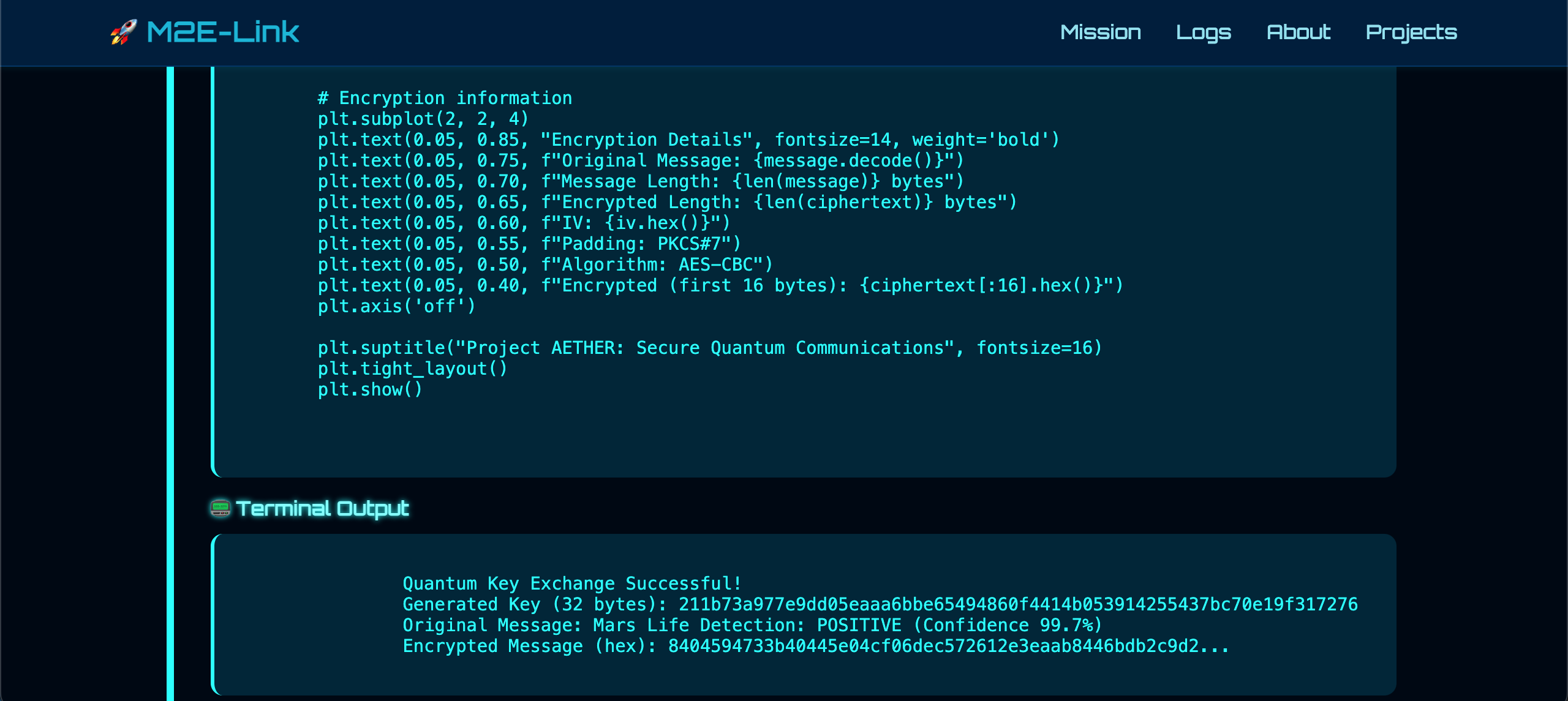Click the Algorithm: AES-CBC code line
The width and height of the screenshot is (1568, 701).
pos(545,264)
